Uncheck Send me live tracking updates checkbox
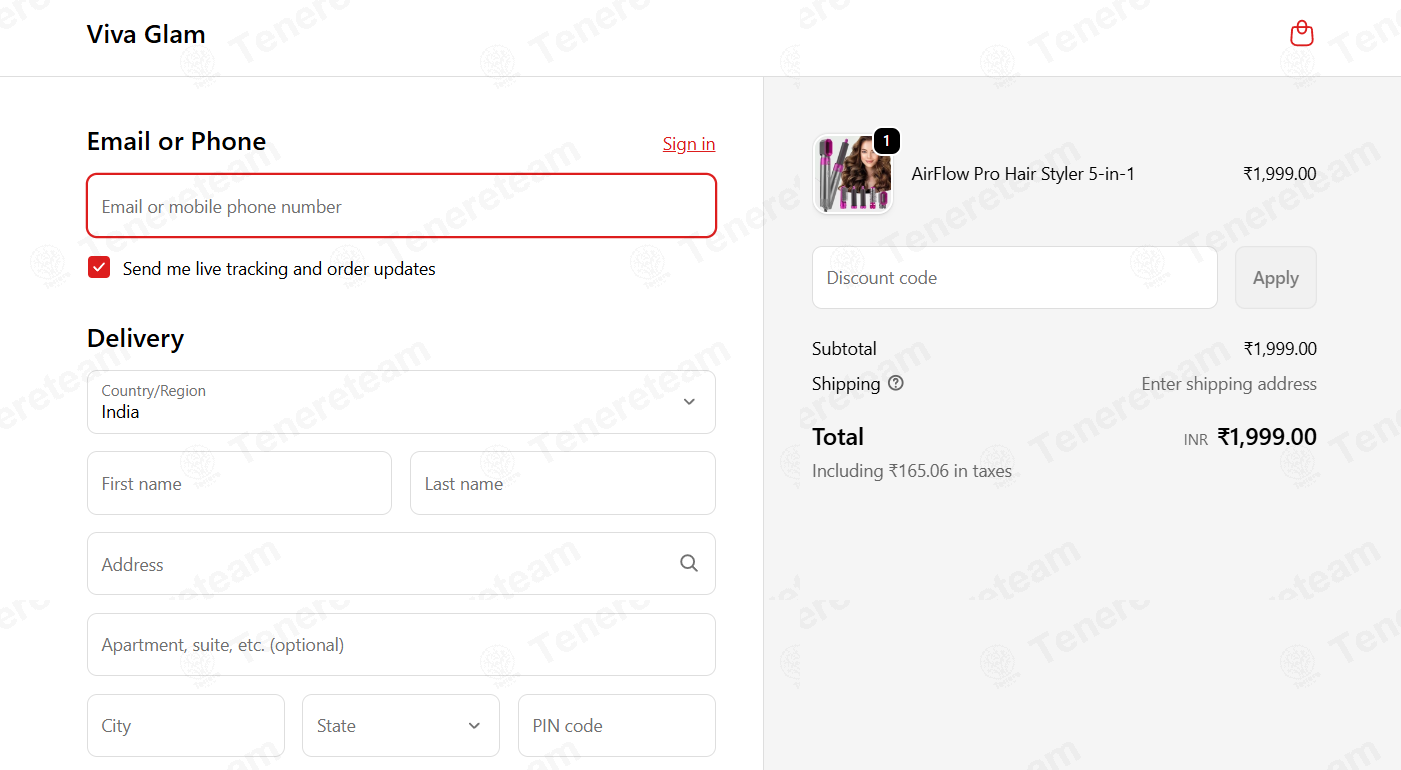The height and width of the screenshot is (770, 1401). pyautogui.click(x=99, y=267)
